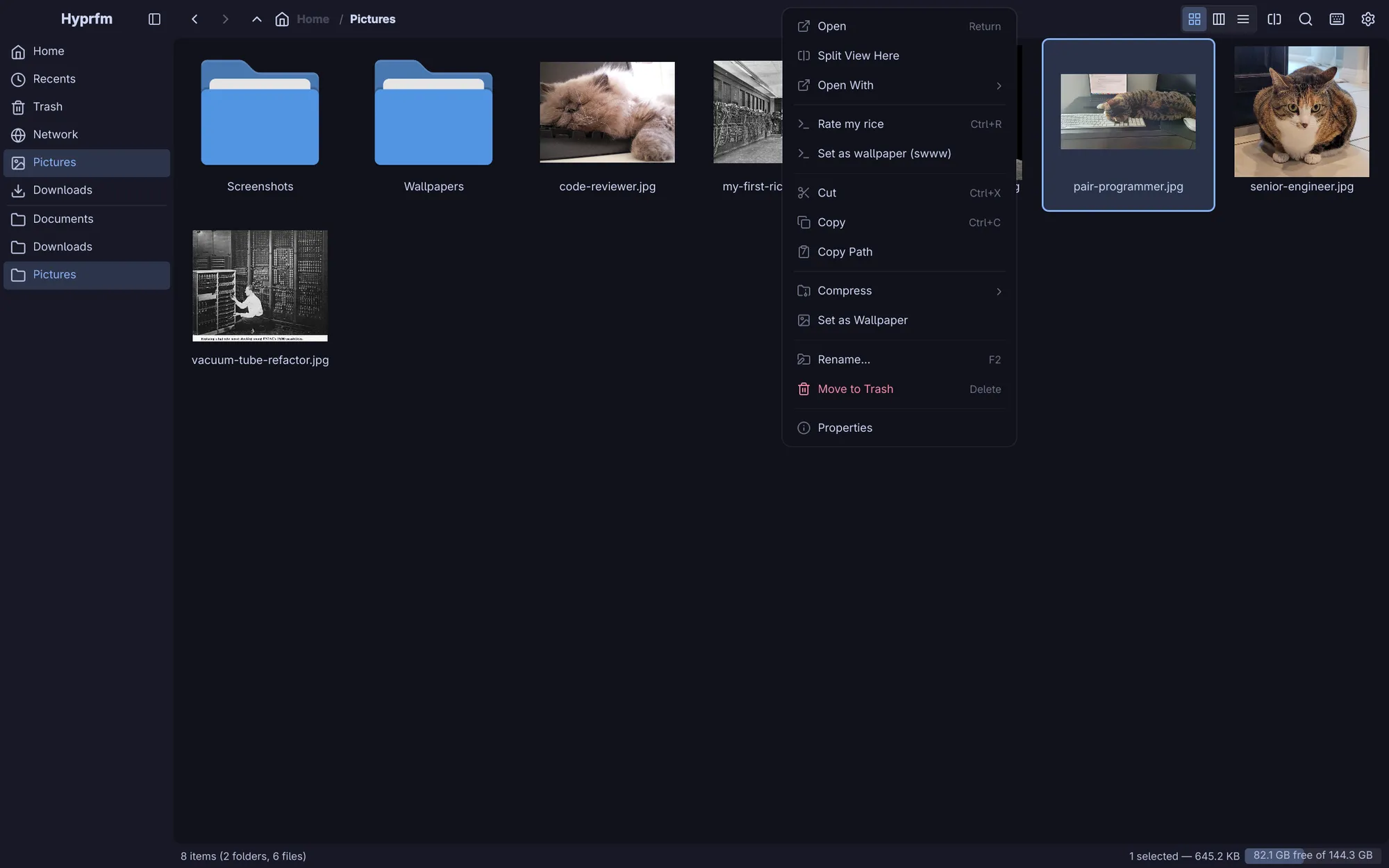1389x868 pixels.
Task: Toggle split view in toolbar
Action: point(1274,19)
